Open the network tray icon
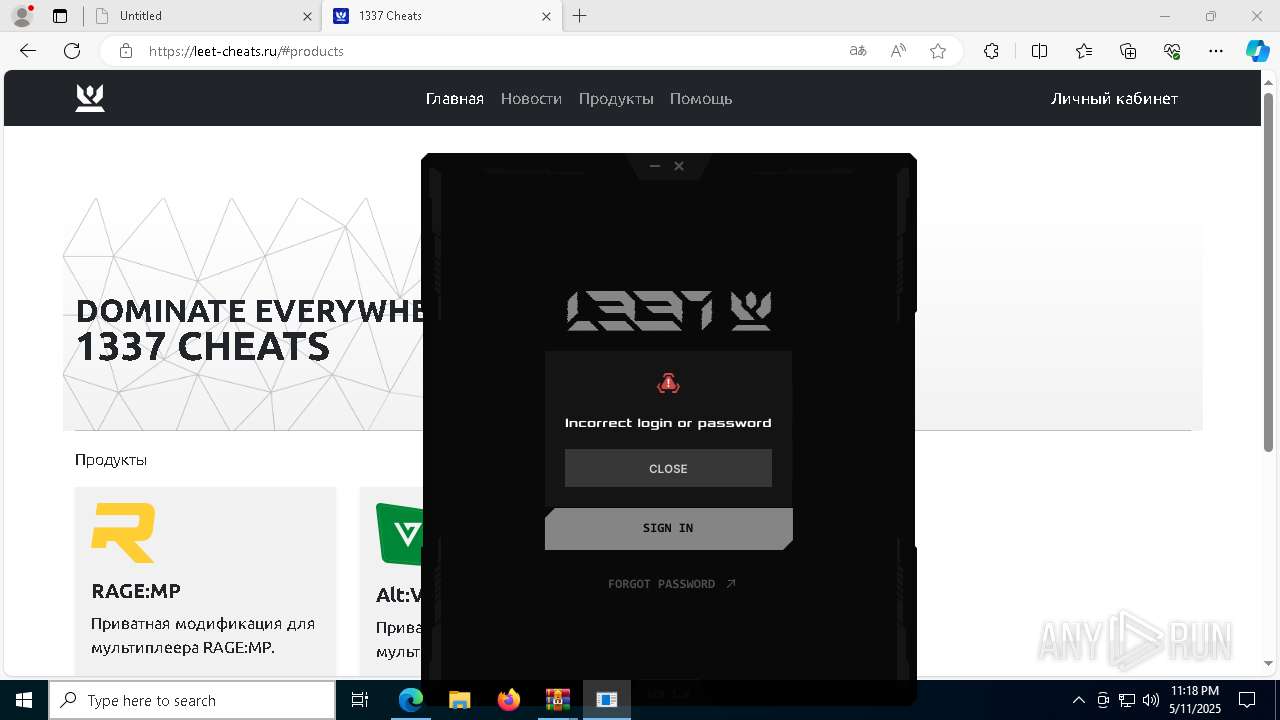Image resolution: width=1280 pixels, height=720 pixels. click(1127, 700)
